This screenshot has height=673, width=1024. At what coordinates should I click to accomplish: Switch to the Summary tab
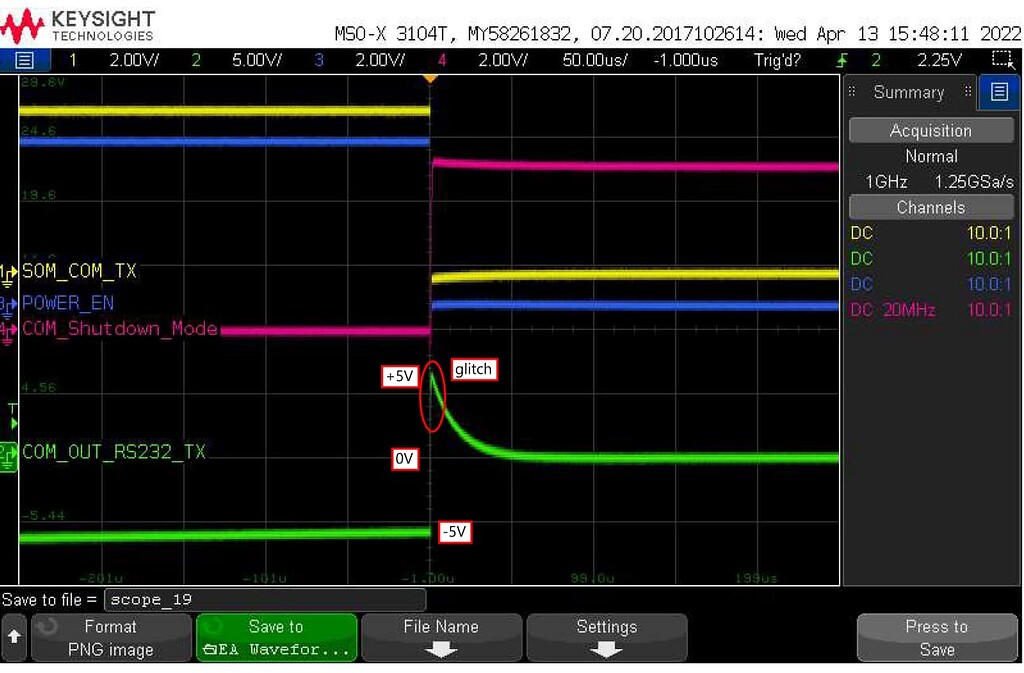coord(910,92)
